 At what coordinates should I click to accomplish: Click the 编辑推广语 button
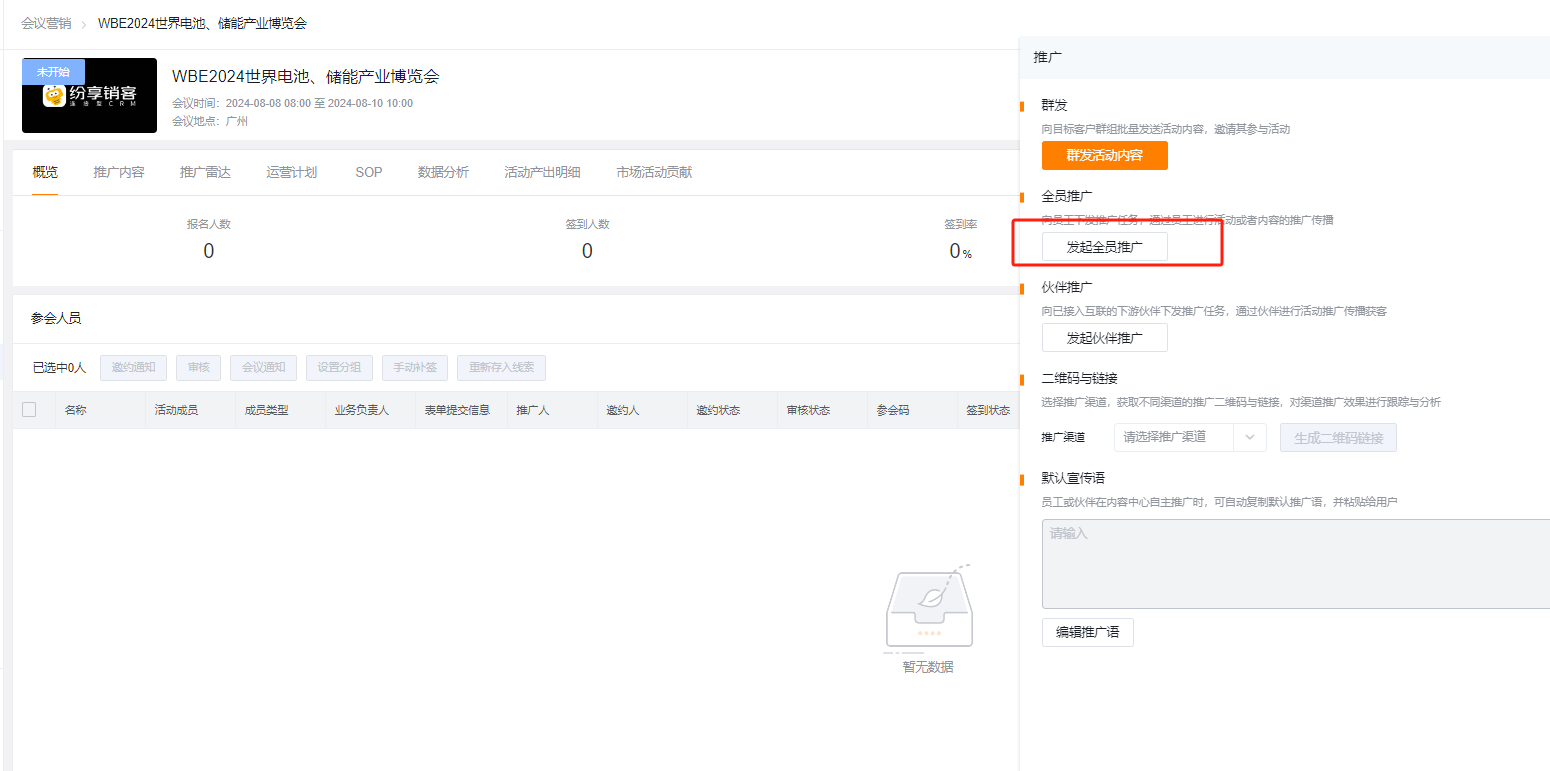(1087, 633)
